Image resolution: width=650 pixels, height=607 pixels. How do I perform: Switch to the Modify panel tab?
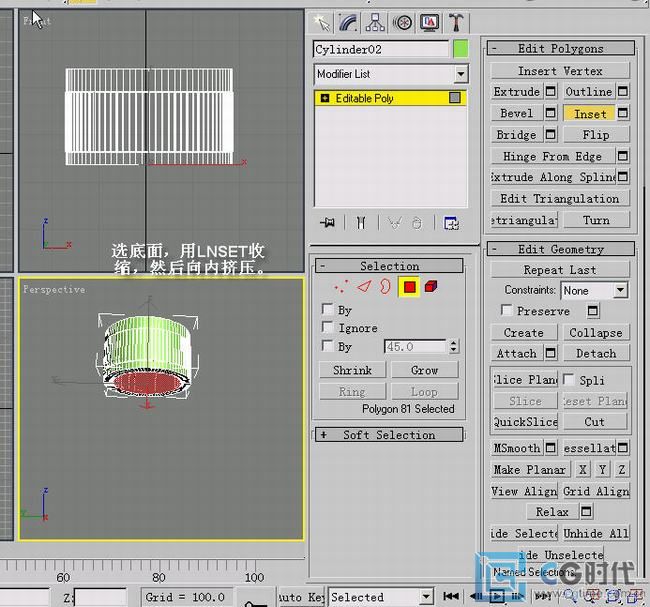point(348,22)
